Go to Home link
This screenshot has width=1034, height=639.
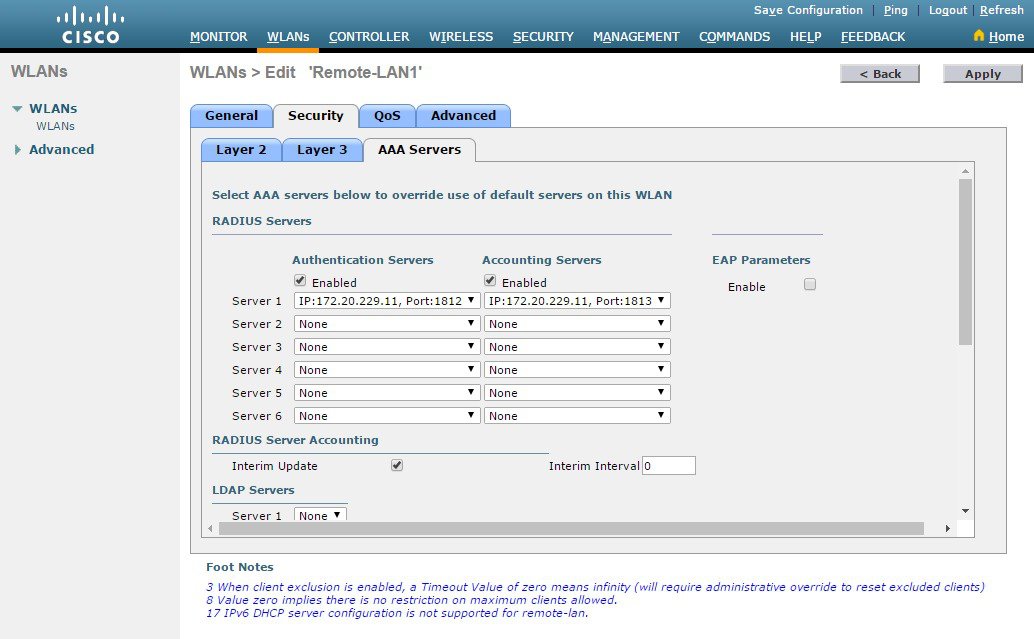[x=1006, y=37]
